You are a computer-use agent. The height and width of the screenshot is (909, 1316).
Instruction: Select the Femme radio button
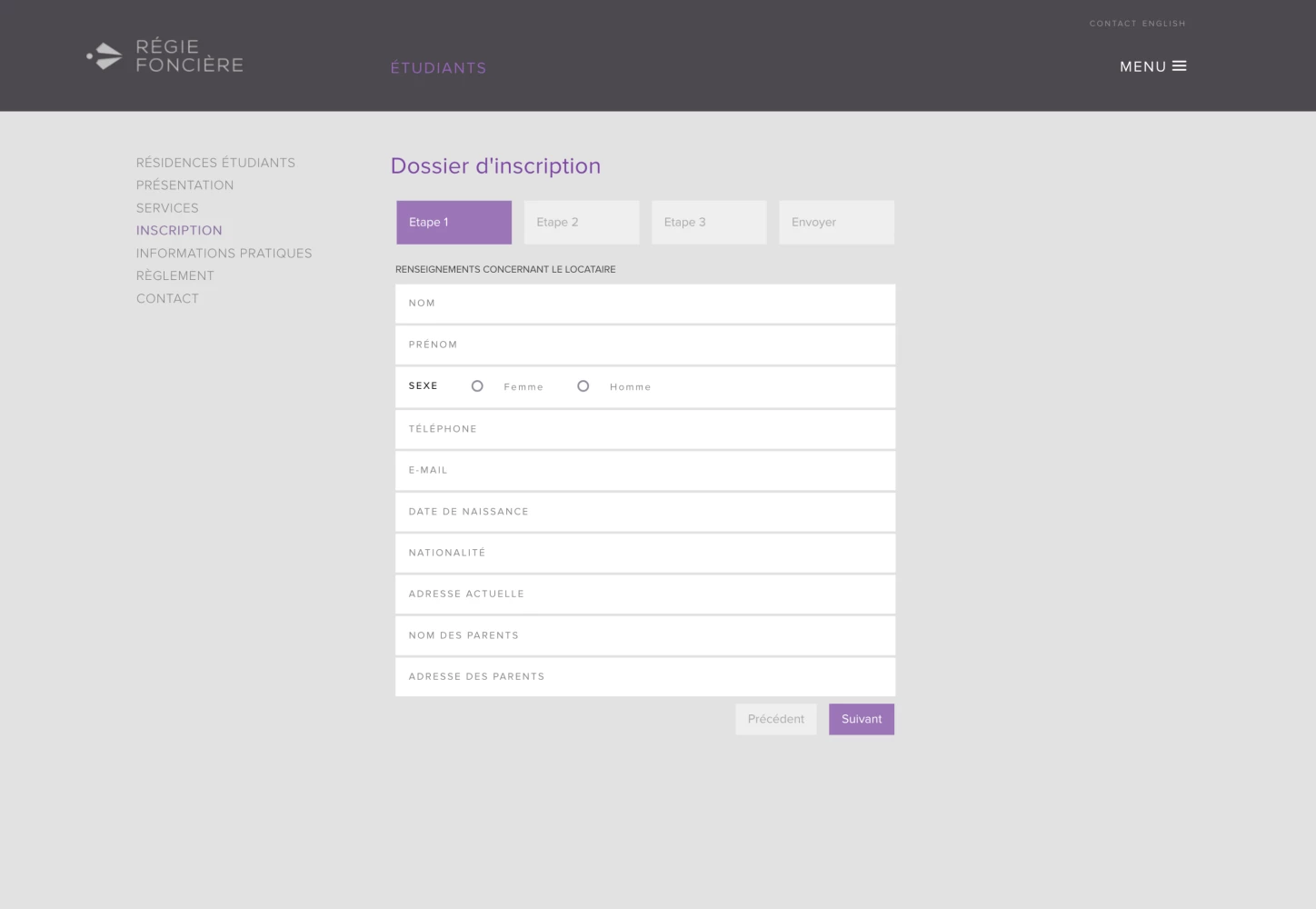pyautogui.click(x=477, y=386)
